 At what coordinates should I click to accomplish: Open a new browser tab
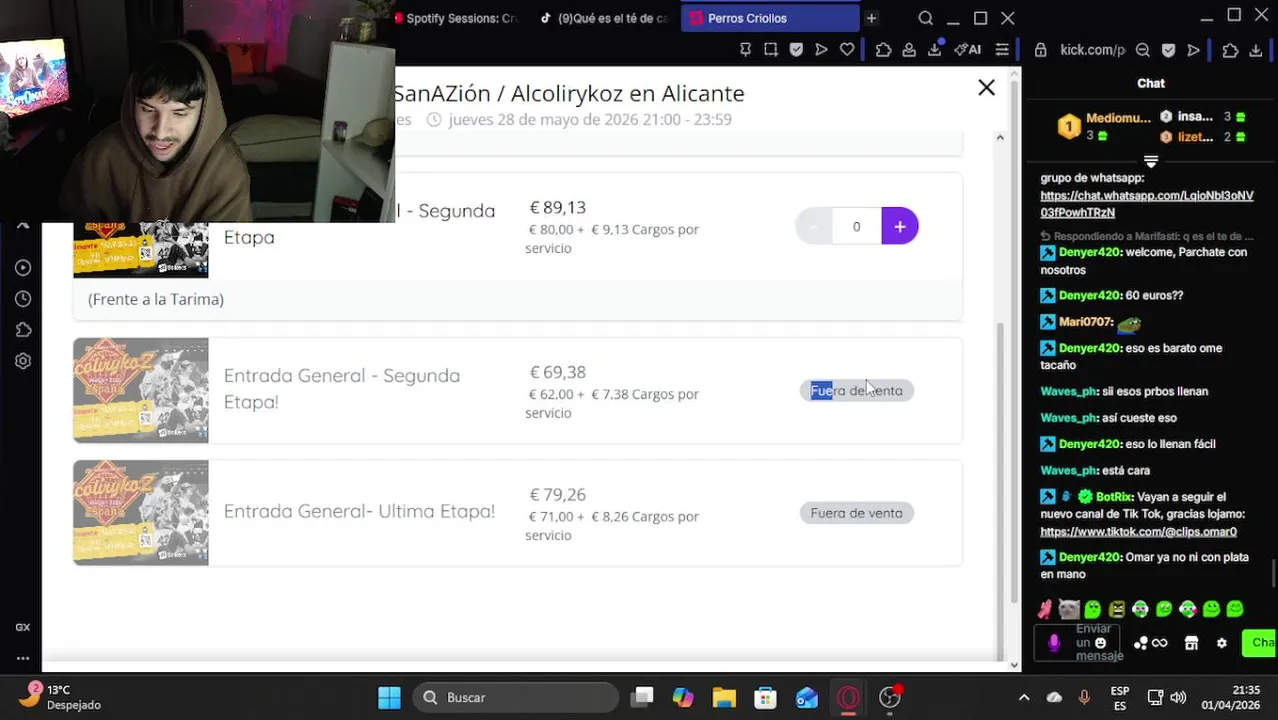pos(871,18)
